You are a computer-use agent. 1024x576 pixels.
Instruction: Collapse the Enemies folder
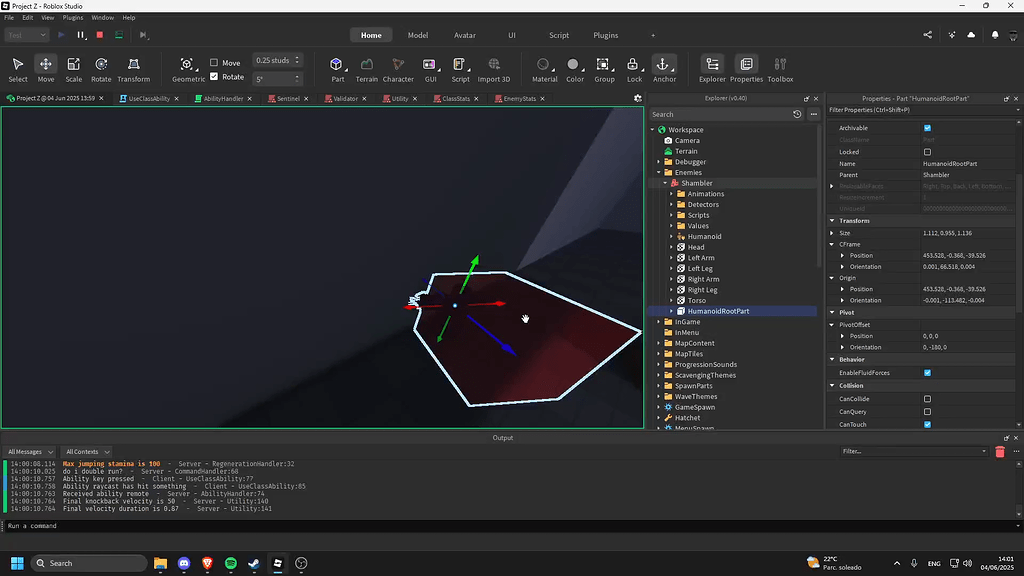657,172
